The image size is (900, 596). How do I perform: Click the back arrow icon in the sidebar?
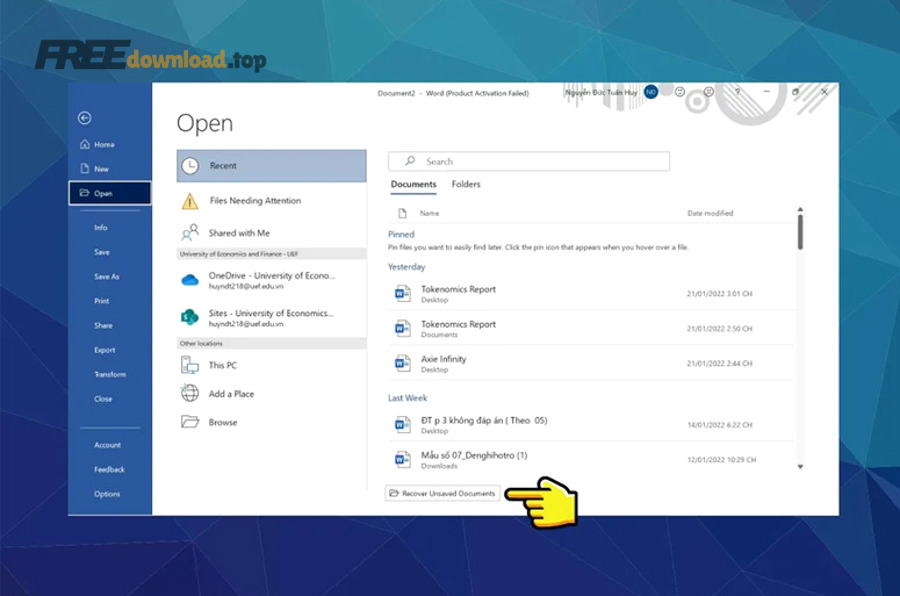click(x=84, y=118)
